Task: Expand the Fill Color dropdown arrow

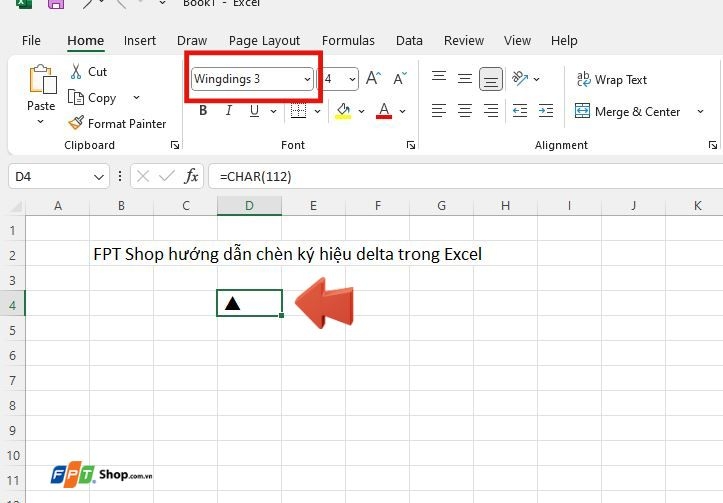Action: [362, 111]
